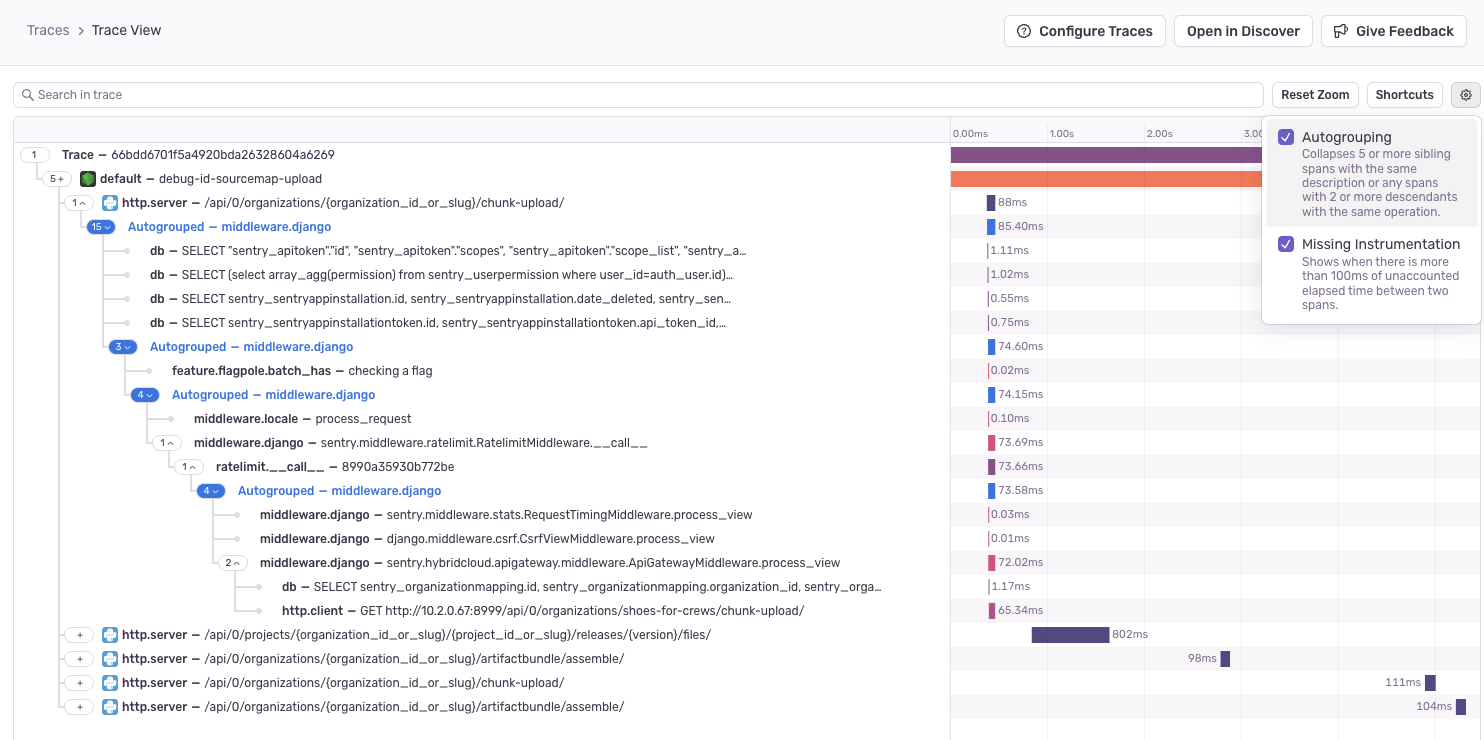Click the Python icon on the 98ms artifactbundle/assemble row
This screenshot has width=1484, height=740.
pos(110,659)
